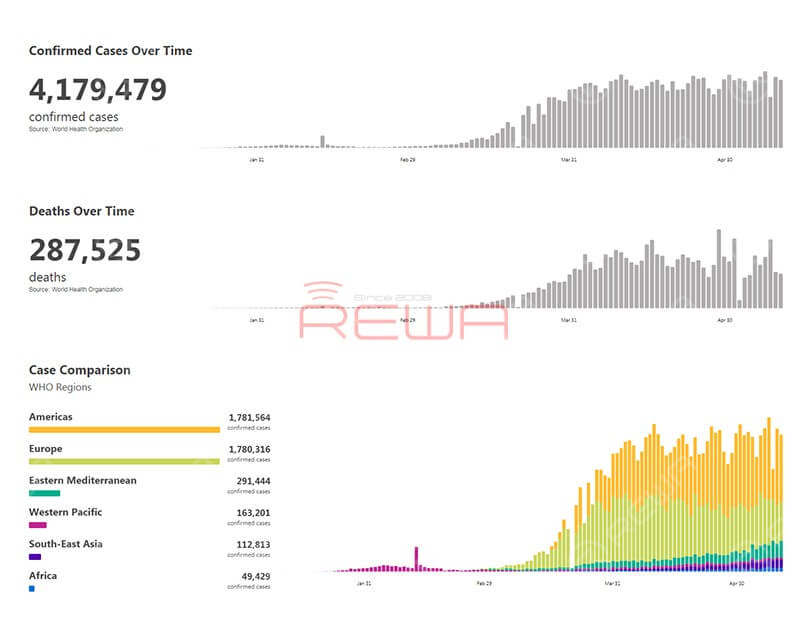Click the "WHO Regions" subtitle

pyautogui.click(x=60, y=387)
